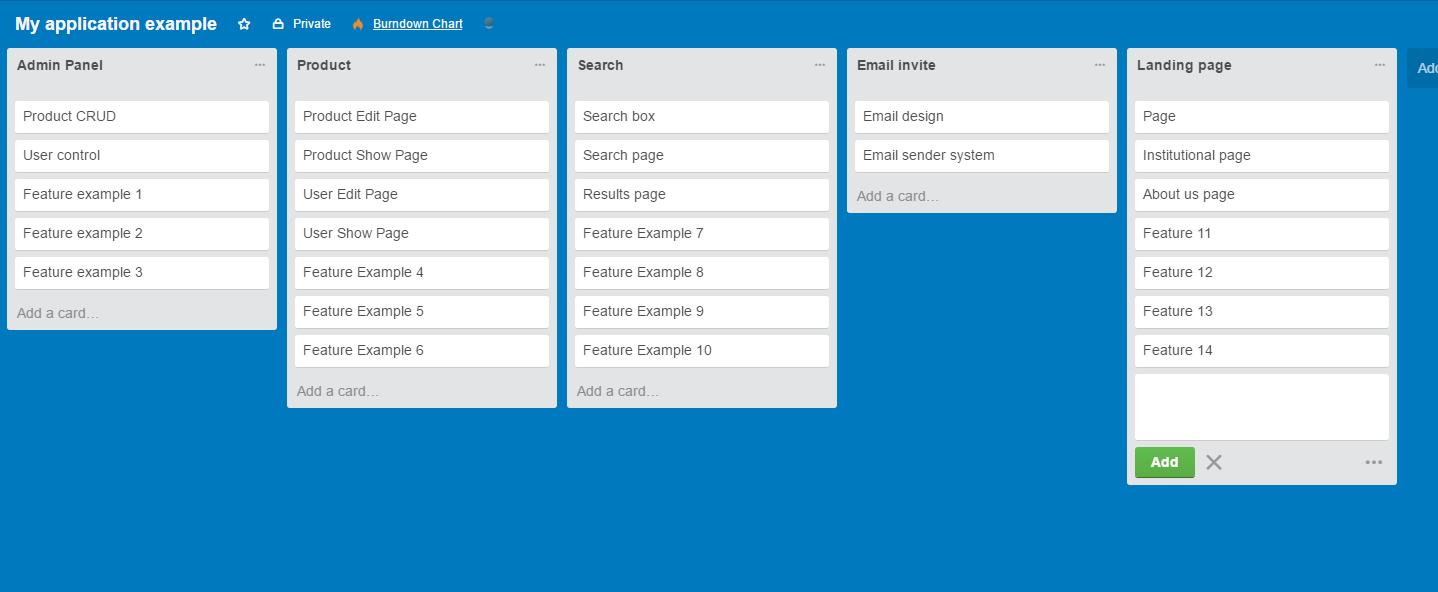Open the Landing page list menu ellipsis
Image resolution: width=1438 pixels, height=592 pixels.
pyautogui.click(x=1380, y=65)
